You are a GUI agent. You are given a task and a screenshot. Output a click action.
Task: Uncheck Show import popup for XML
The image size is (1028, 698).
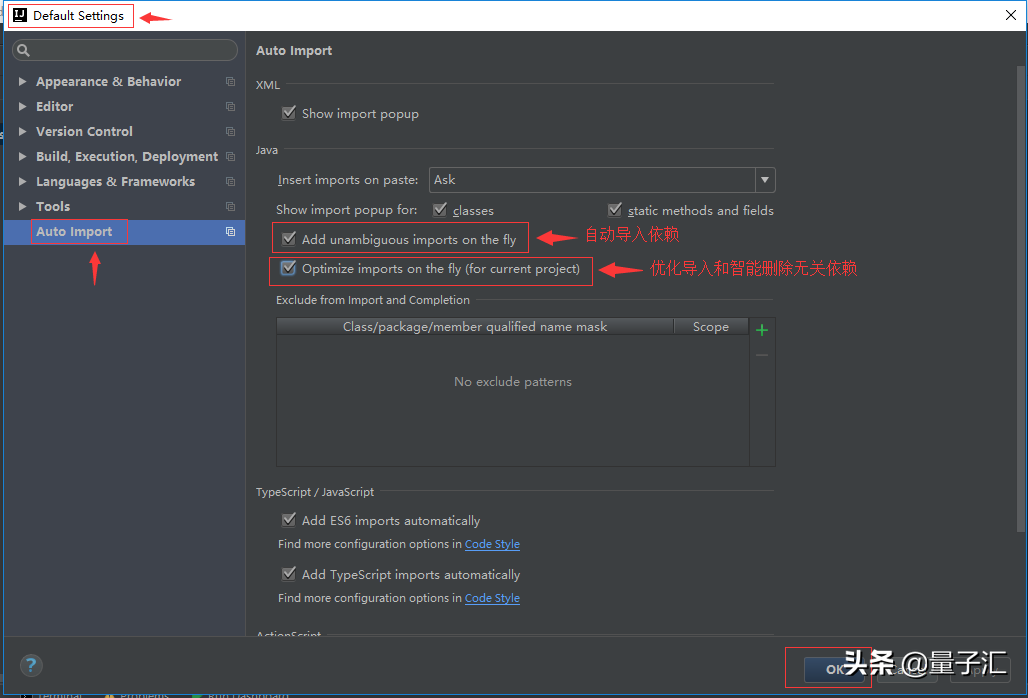coord(289,113)
